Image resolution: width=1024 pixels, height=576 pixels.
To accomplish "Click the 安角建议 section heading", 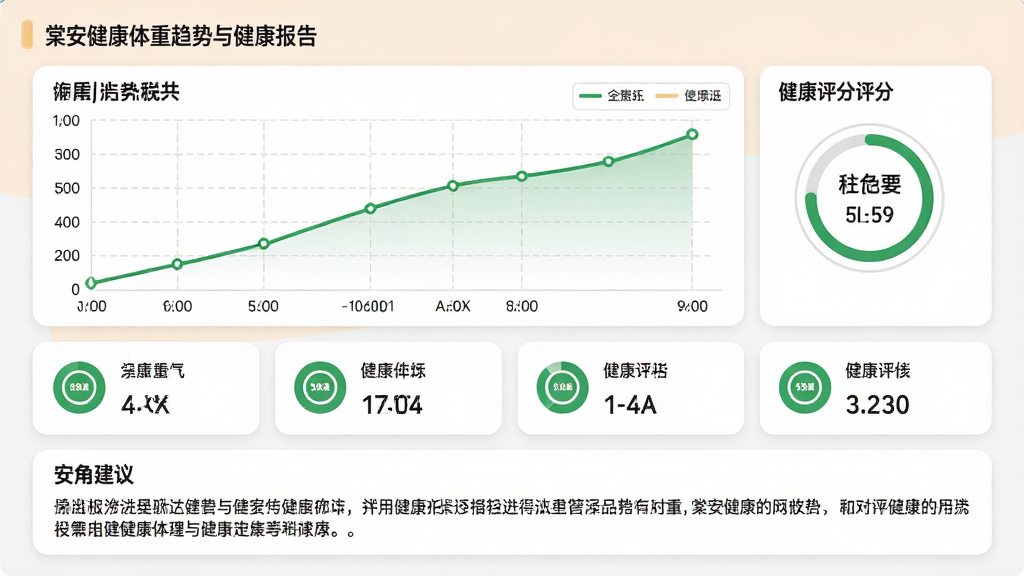I will [94, 474].
